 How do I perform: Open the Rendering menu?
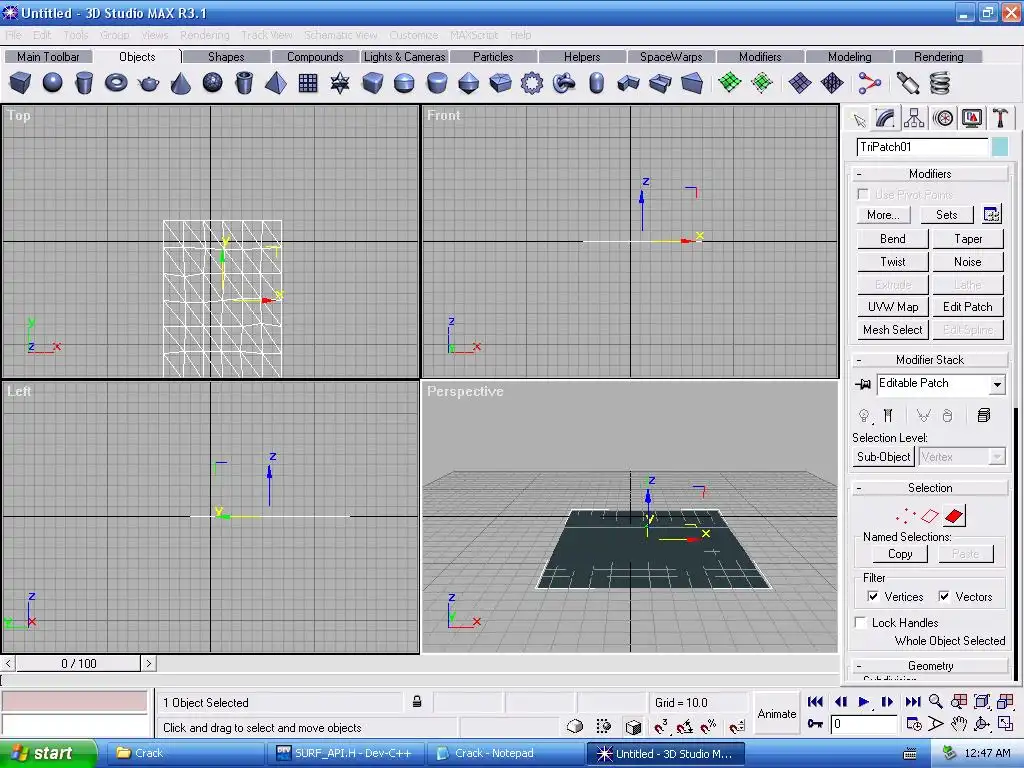click(204, 35)
